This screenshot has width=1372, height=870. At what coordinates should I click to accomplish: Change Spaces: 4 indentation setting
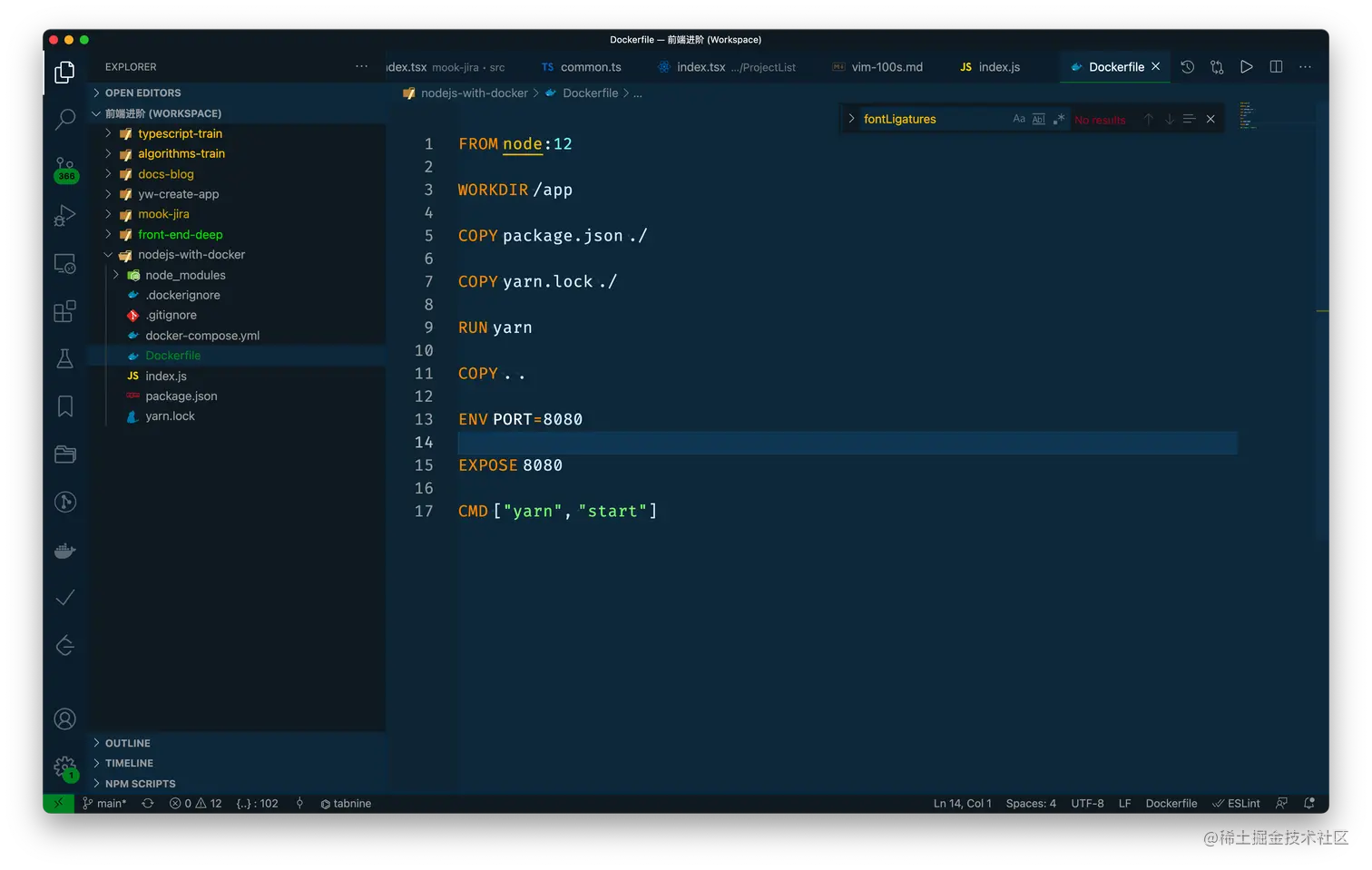(1031, 804)
